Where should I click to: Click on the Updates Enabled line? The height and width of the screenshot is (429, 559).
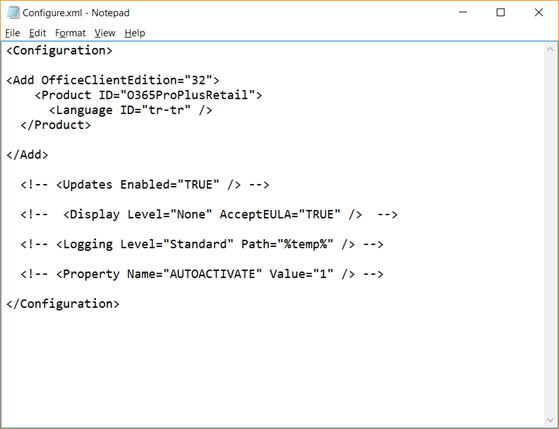tap(145, 184)
